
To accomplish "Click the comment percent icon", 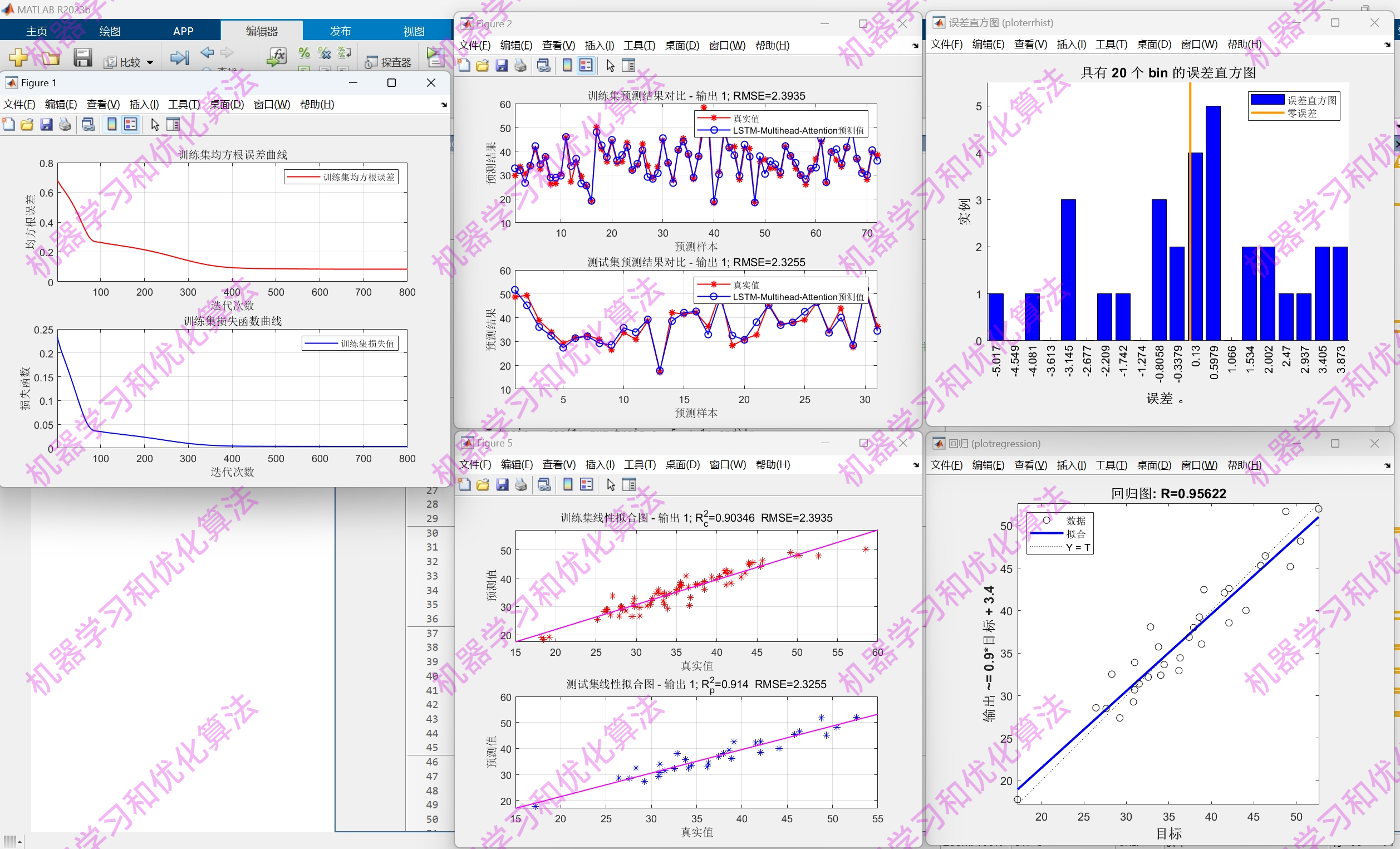I will 304,53.
